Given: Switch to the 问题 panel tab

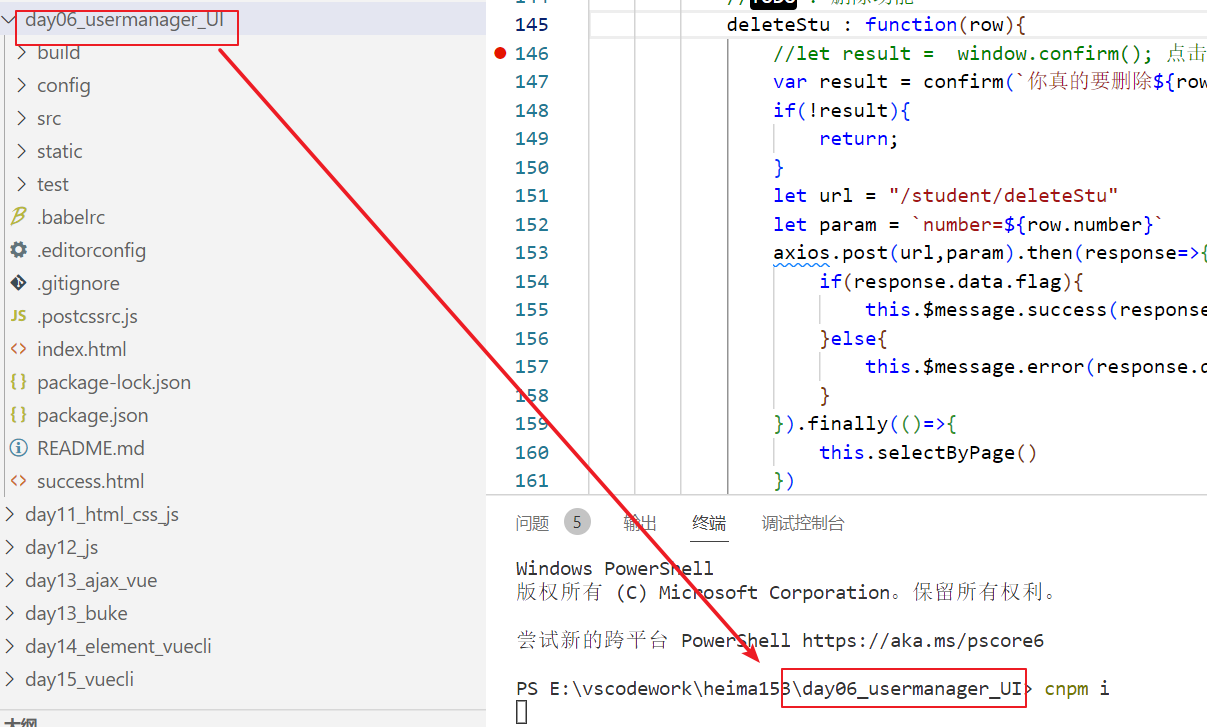Looking at the screenshot, I should [x=532, y=523].
